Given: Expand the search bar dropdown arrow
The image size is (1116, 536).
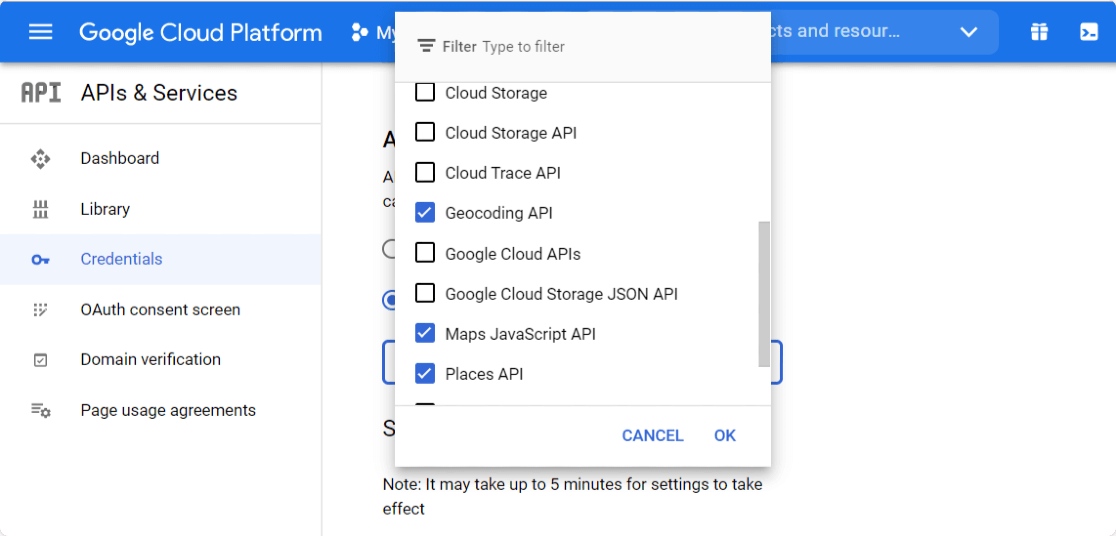Looking at the screenshot, I should pos(968,32).
